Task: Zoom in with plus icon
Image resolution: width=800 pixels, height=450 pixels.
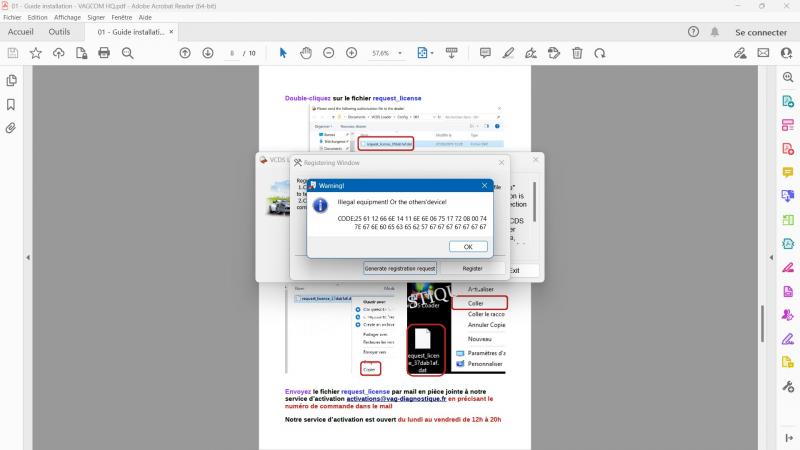Action: (x=352, y=53)
